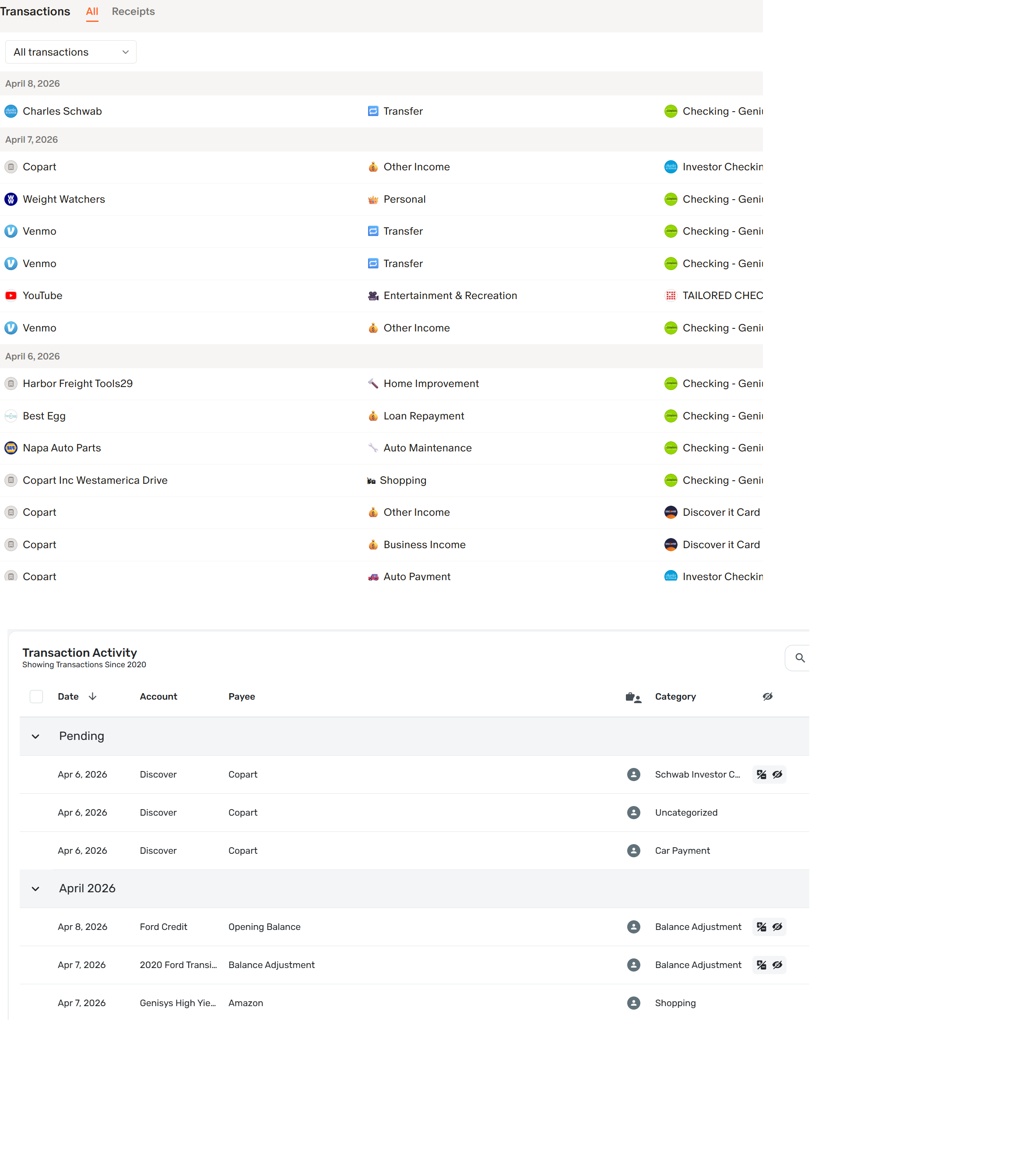The width and height of the screenshot is (1029, 1176).
Task: Click the Discover it Card account icon
Action: pyautogui.click(x=670, y=512)
